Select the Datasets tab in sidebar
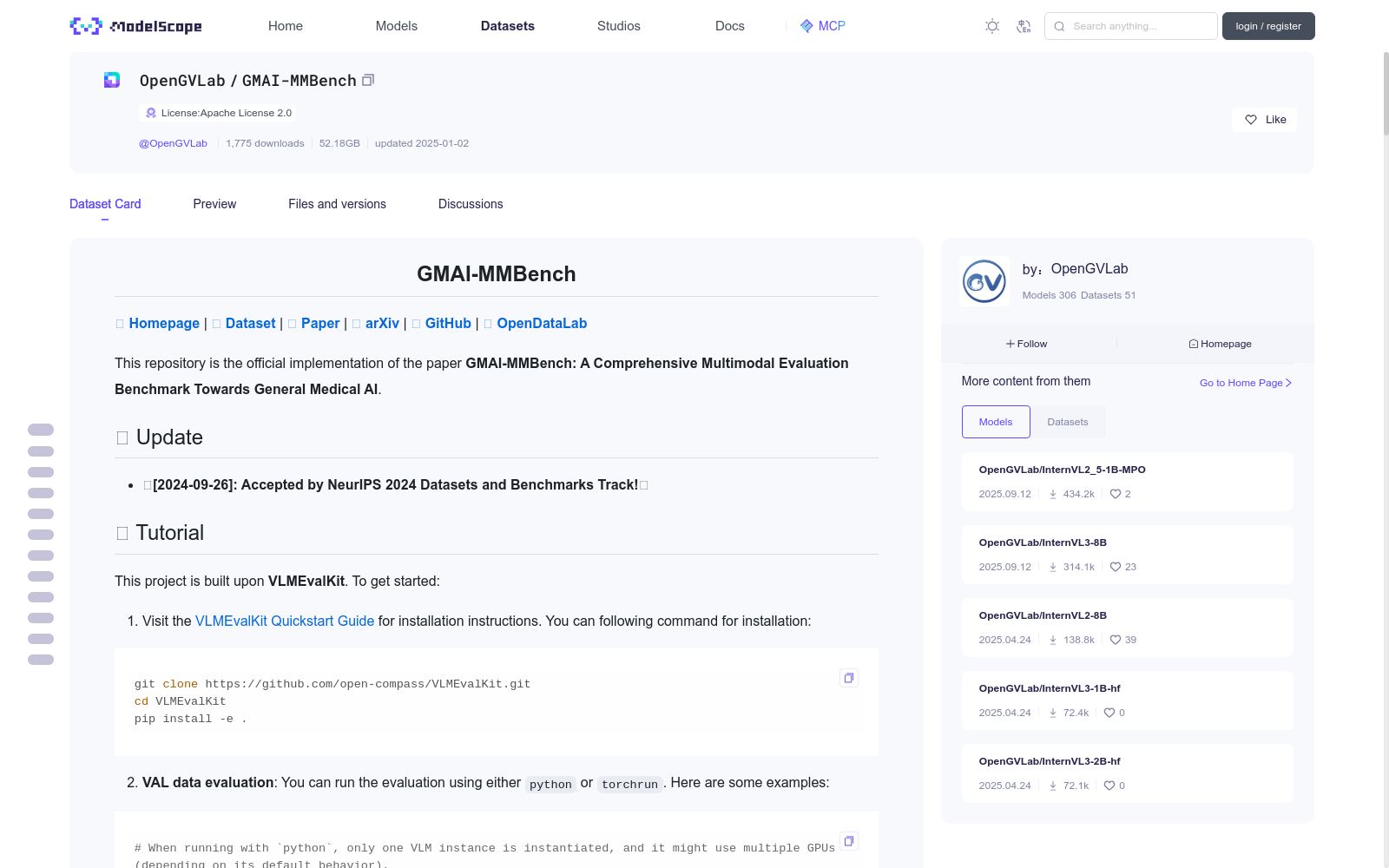The image size is (1389, 868). pos(1067,422)
